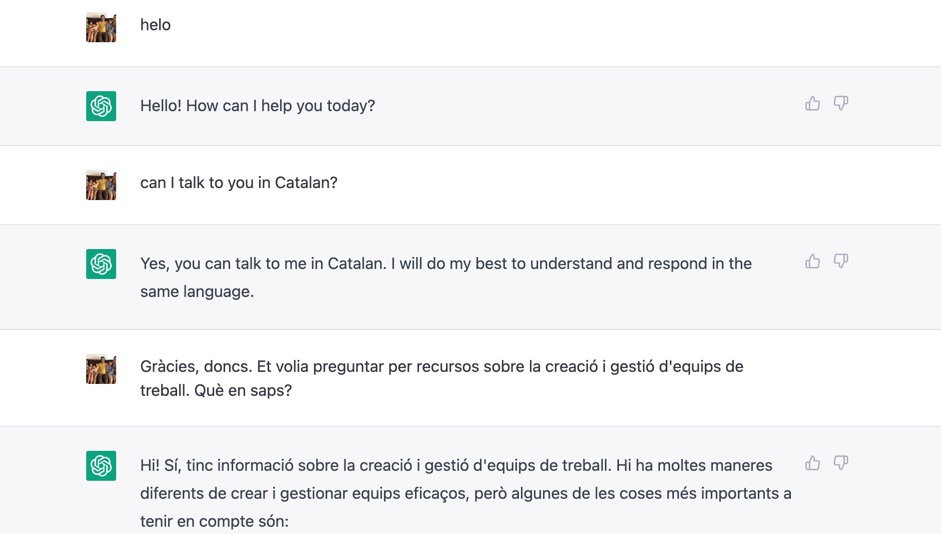
Task: Click the user avatar next to "Gràcies, doncs"
Action: (101, 369)
